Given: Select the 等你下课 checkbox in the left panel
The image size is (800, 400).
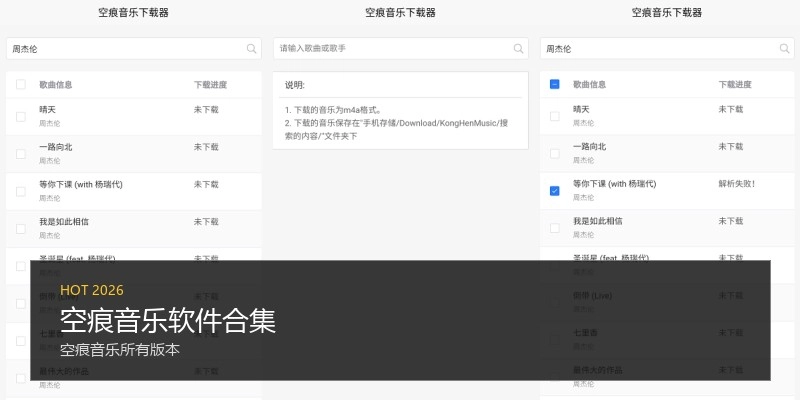Looking at the screenshot, I should tap(20, 191).
